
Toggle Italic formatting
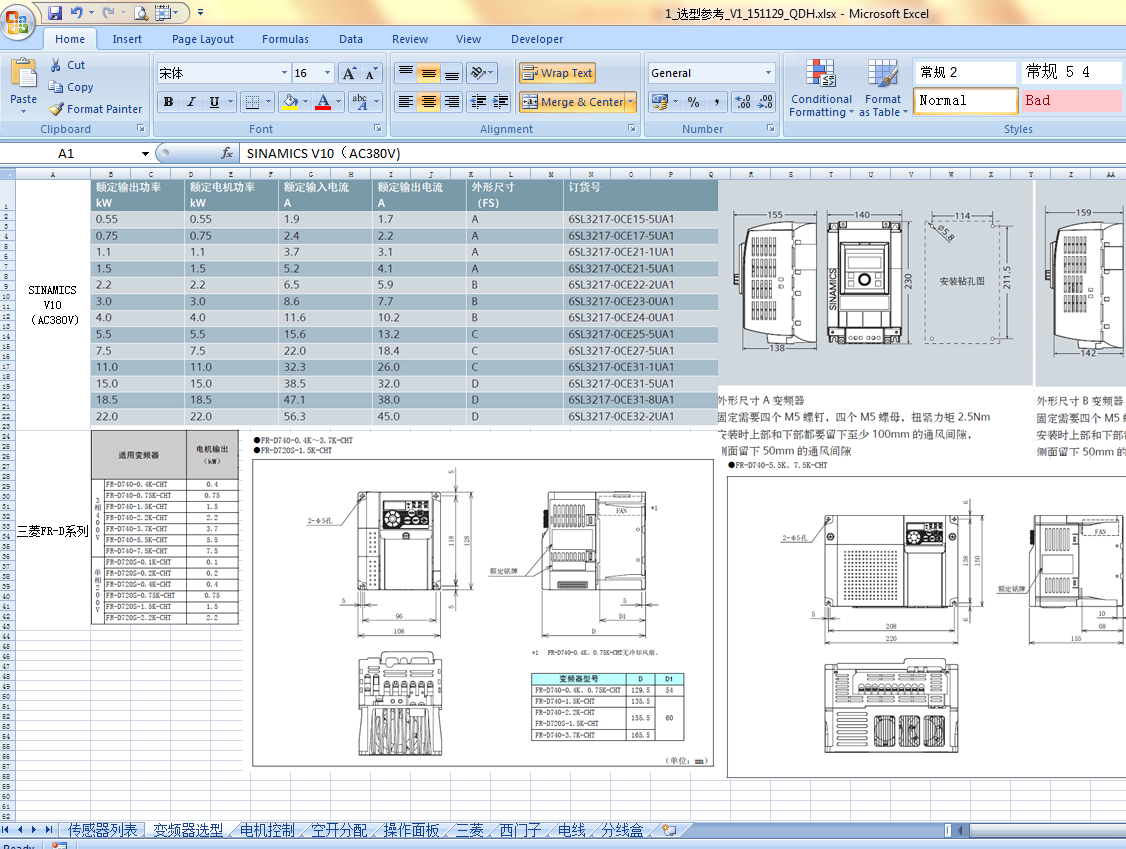click(x=191, y=102)
